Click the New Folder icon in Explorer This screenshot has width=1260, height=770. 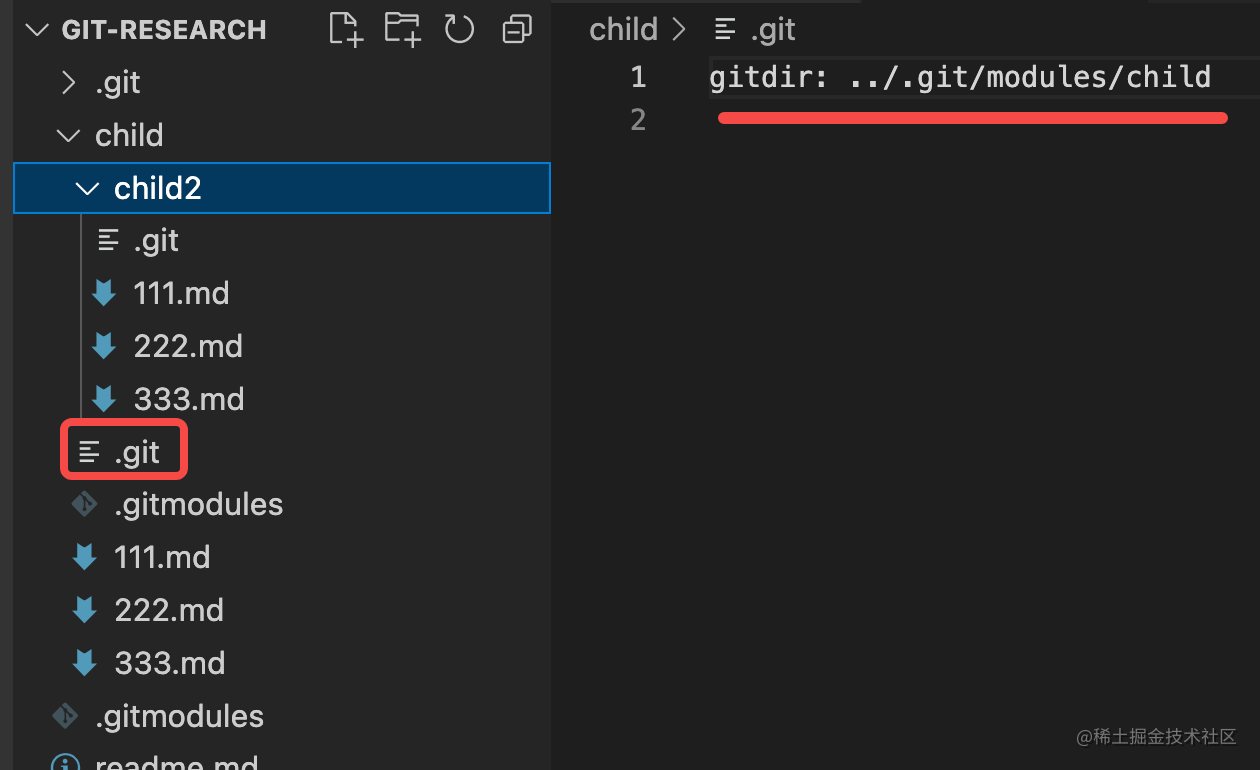(x=402, y=29)
